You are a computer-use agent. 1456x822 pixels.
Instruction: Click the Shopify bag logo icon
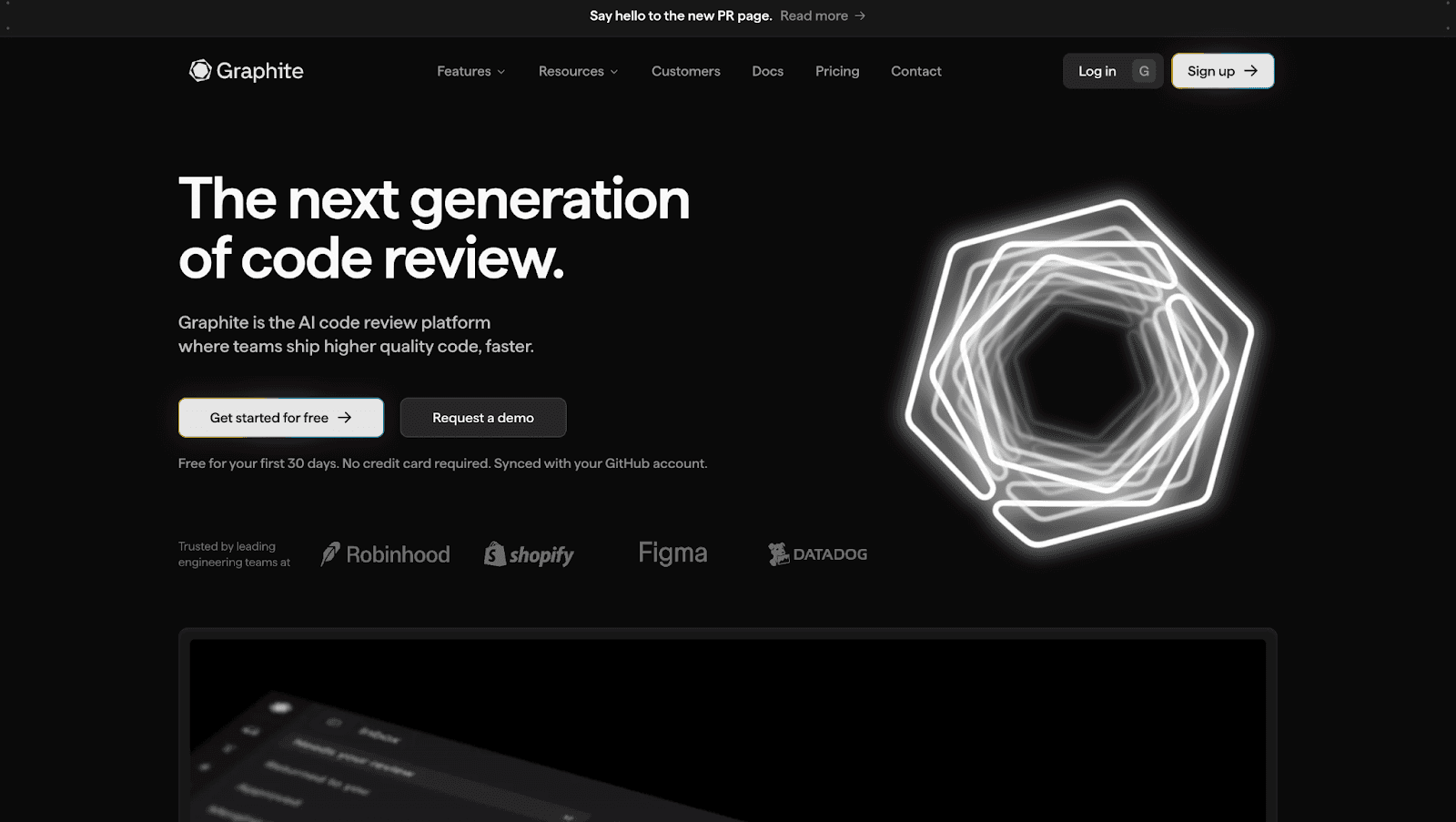(494, 553)
